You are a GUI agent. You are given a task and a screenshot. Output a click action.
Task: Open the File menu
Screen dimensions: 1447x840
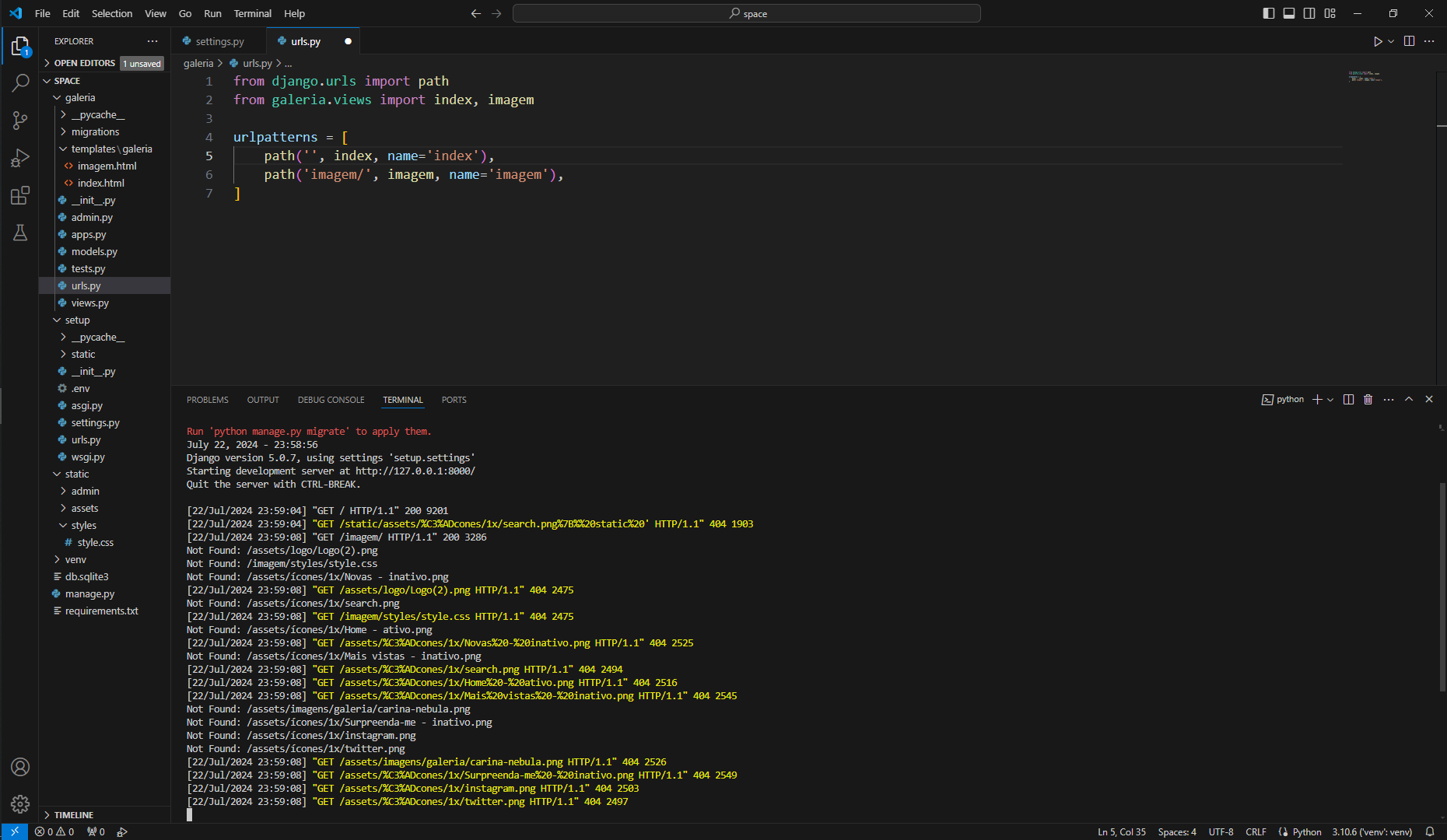point(42,13)
